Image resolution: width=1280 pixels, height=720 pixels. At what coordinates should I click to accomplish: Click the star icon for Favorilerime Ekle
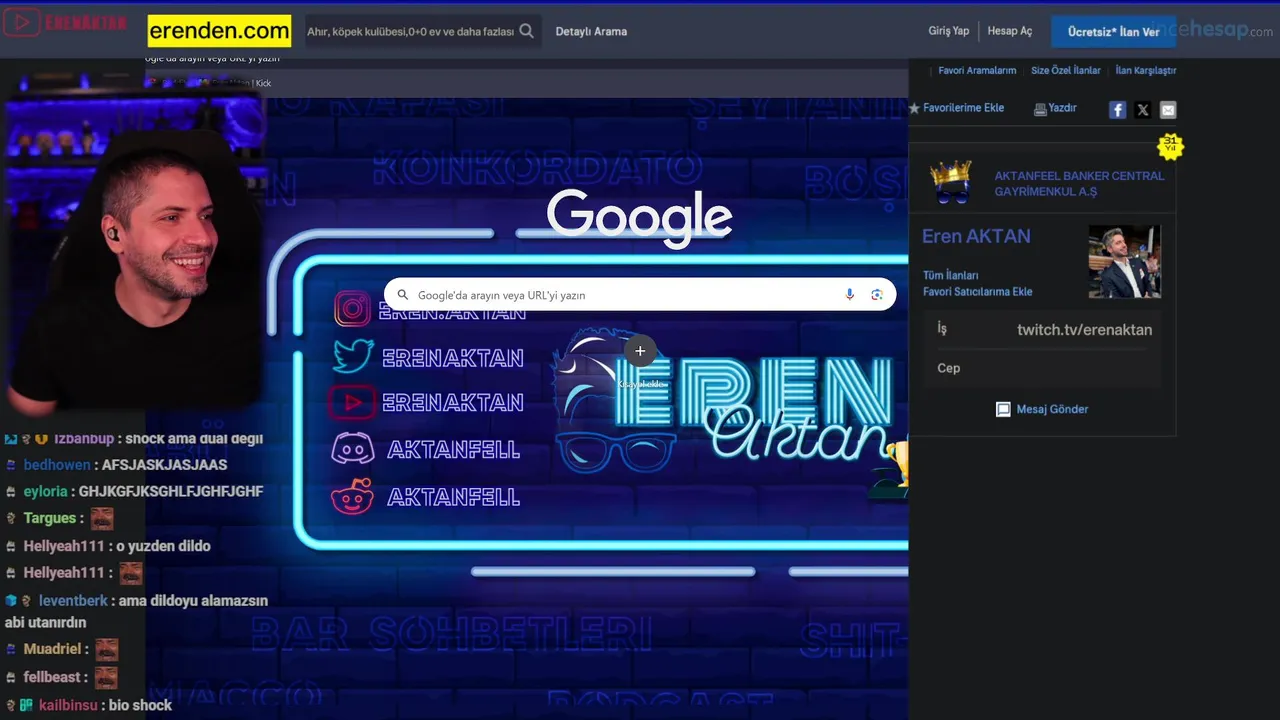(914, 108)
